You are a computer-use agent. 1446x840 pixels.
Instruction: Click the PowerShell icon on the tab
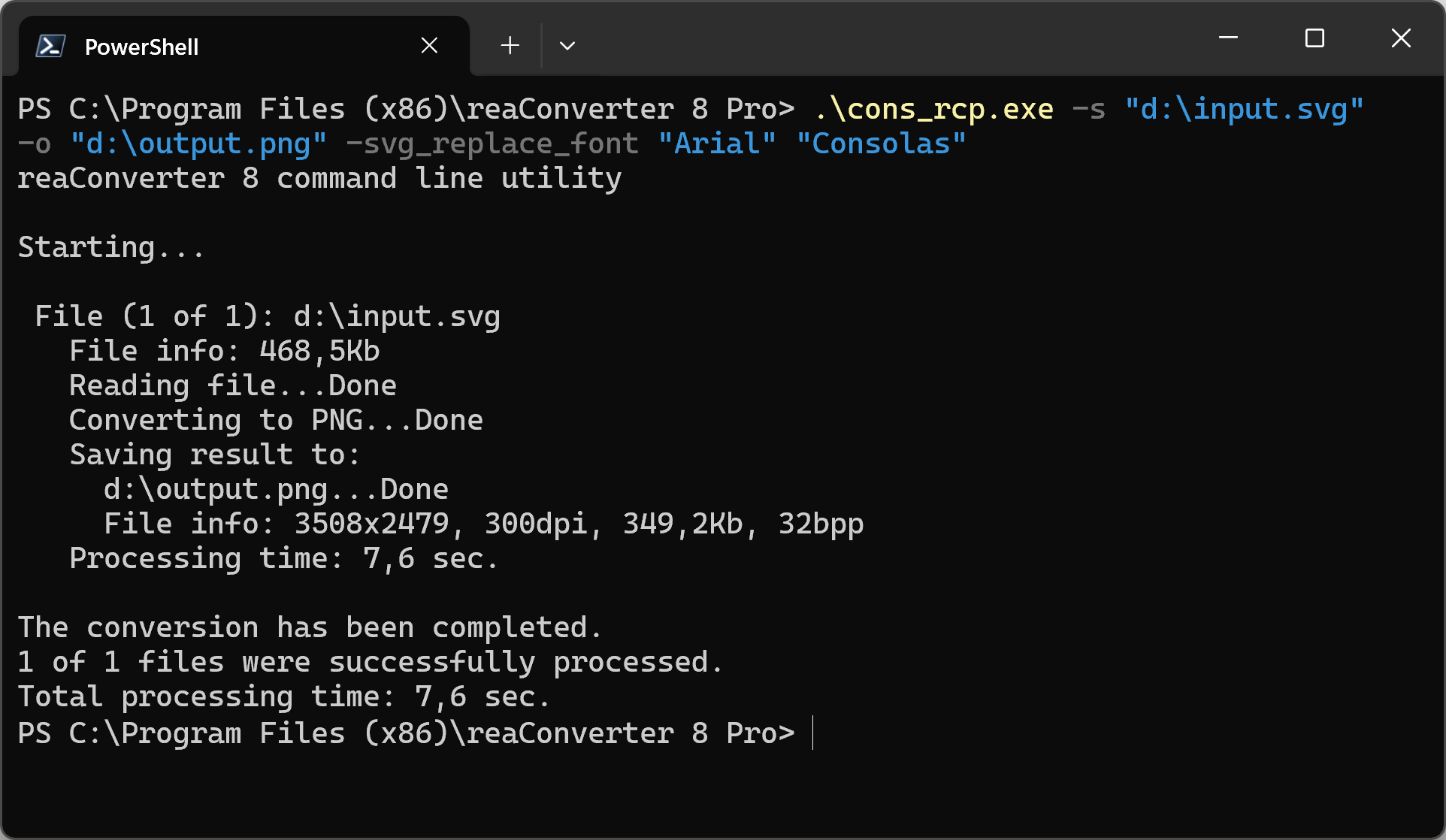pyautogui.click(x=50, y=47)
